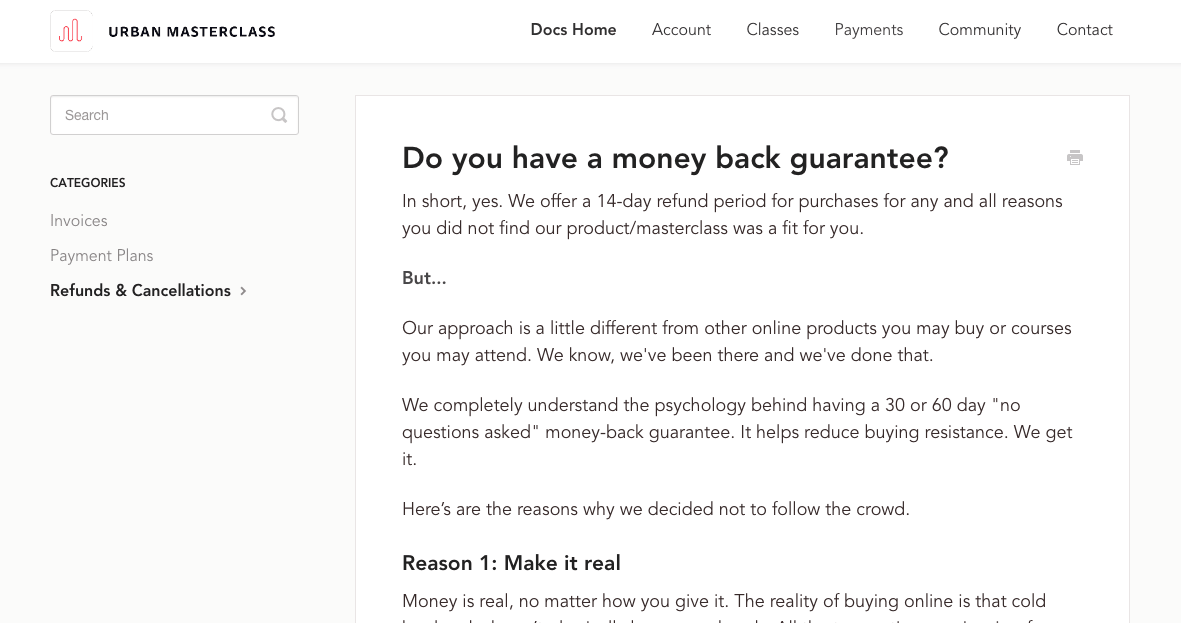1181x623 pixels.
Task: Navigate to the Payments section
Action: click(868, 30)
